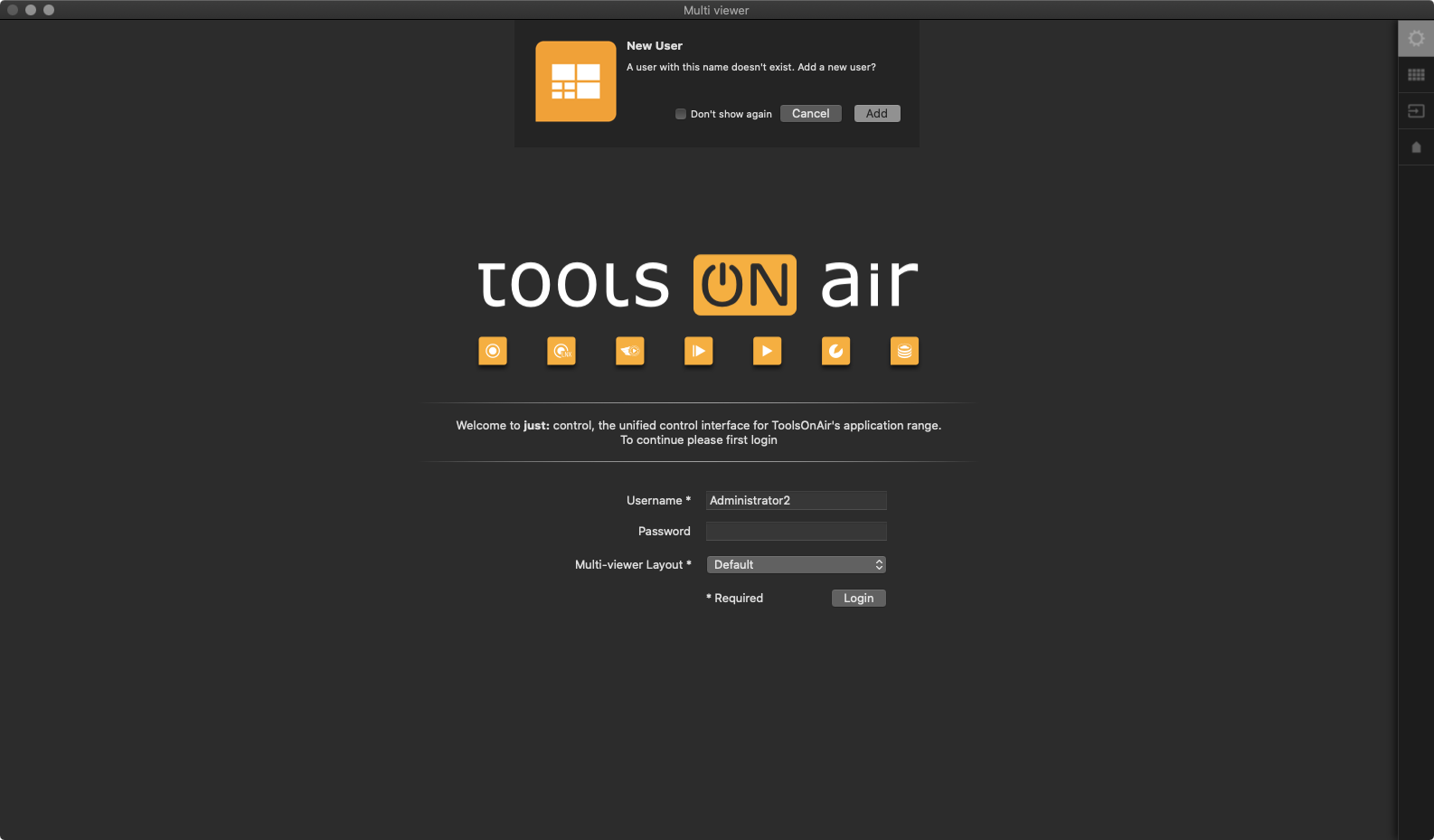Screen dimensions: 1434x840
Task: Select the play-with-bar app icon
Action: point(699,351)
